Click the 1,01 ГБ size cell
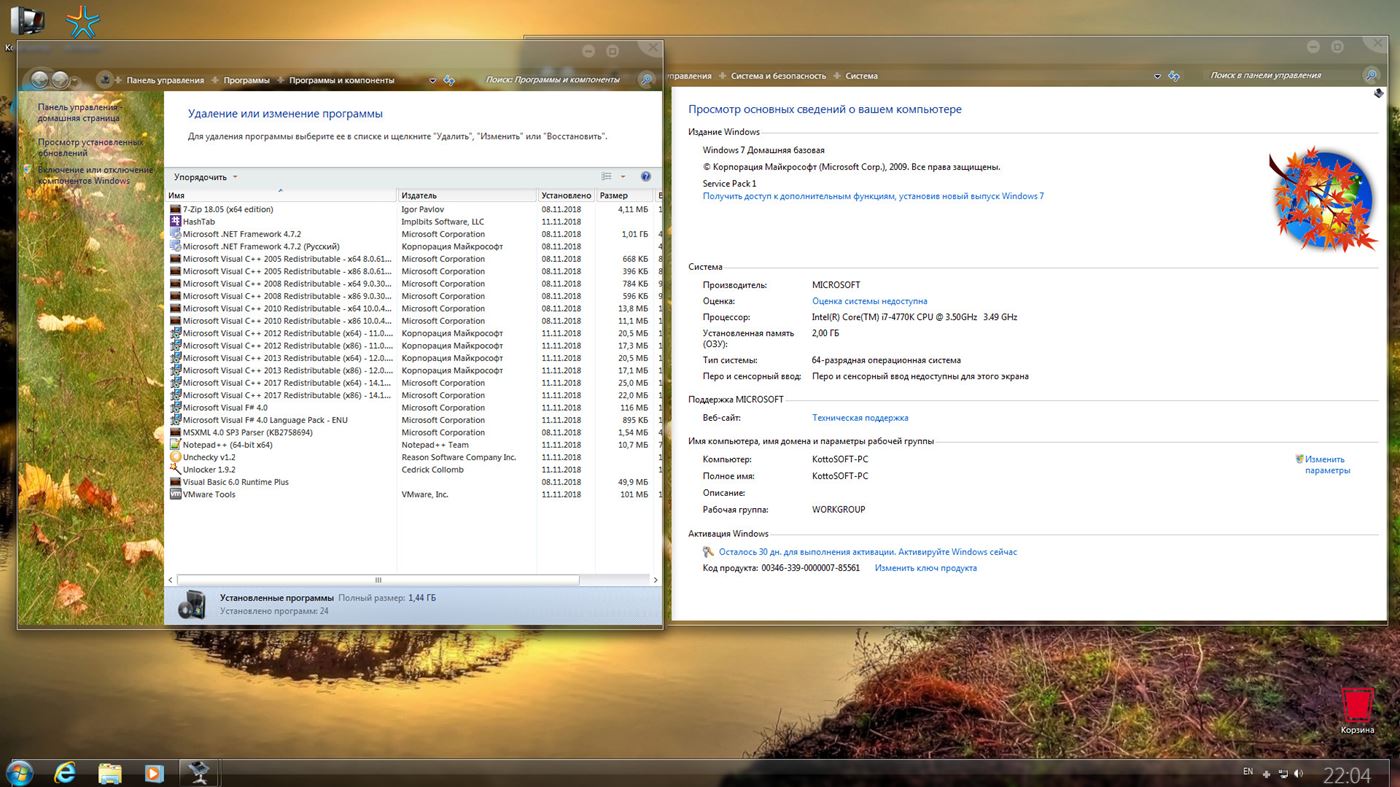The height and width of the screenshot is (787, 1400). (634, 234)
